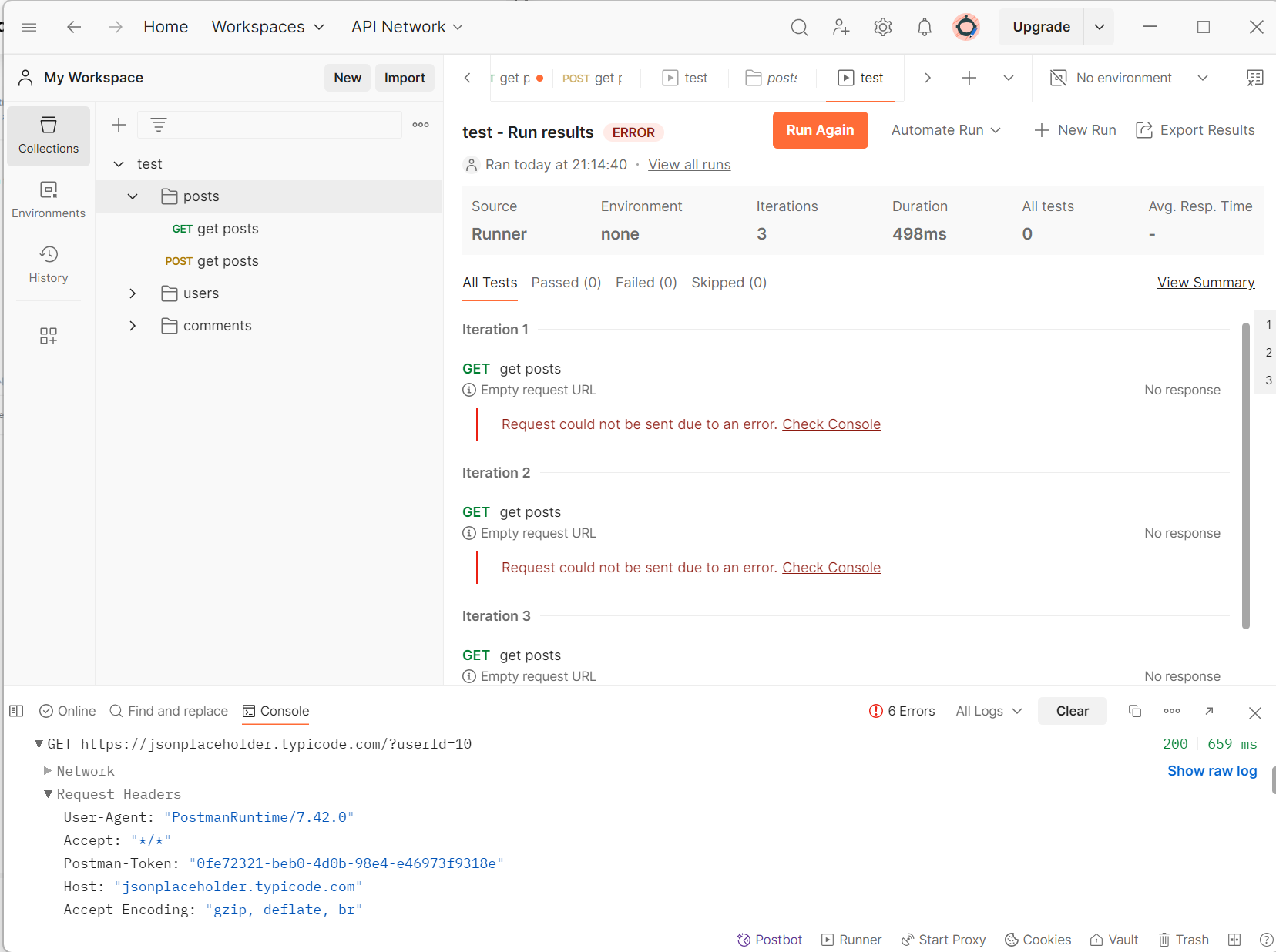Open Environments in the sidebar

pyautogui.click(x=49, y=200)
